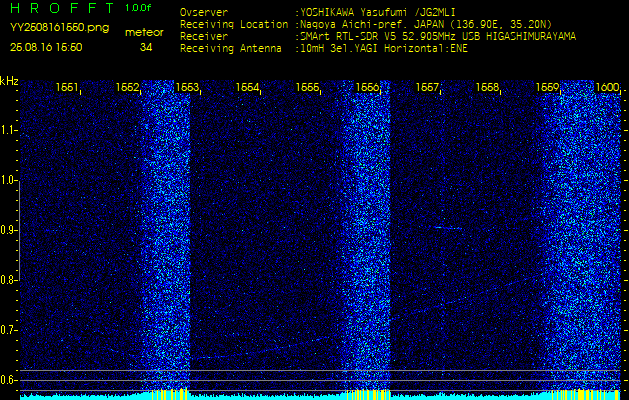Screen dimensions: 629x400
Task: Click the HROFFT program title
Action: point(64,8)
